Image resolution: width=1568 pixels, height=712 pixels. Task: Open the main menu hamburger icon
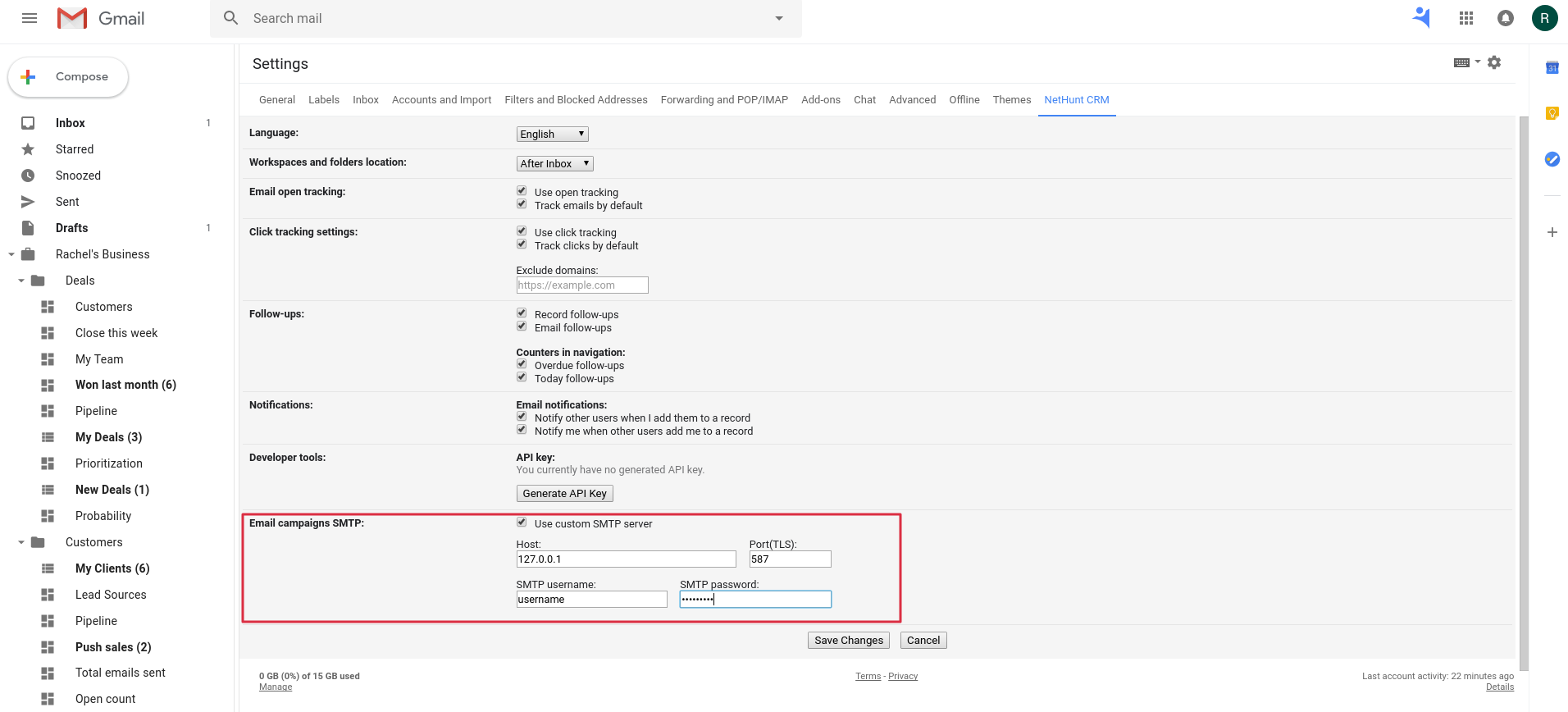(x=30, y=18)
